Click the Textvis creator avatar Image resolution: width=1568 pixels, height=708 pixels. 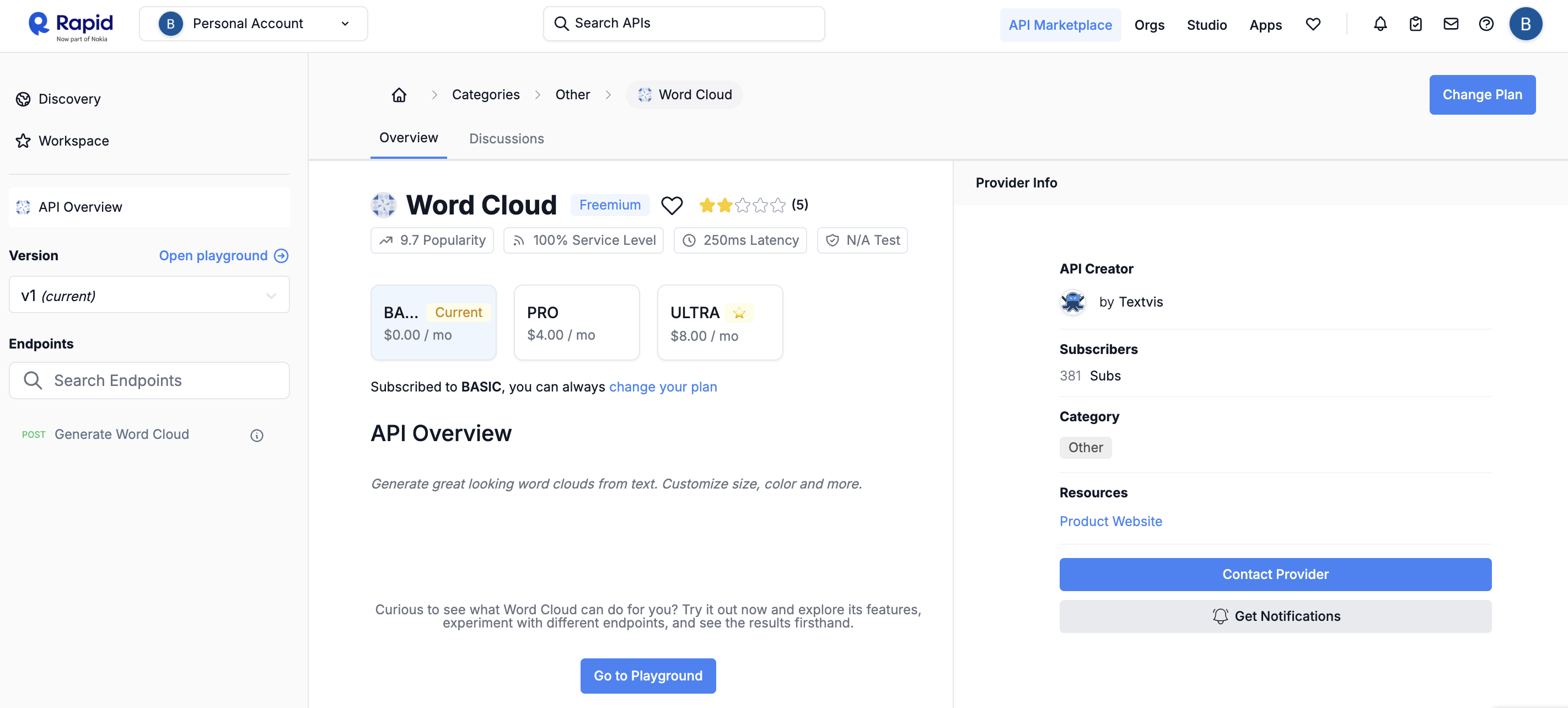point(1072,302)
